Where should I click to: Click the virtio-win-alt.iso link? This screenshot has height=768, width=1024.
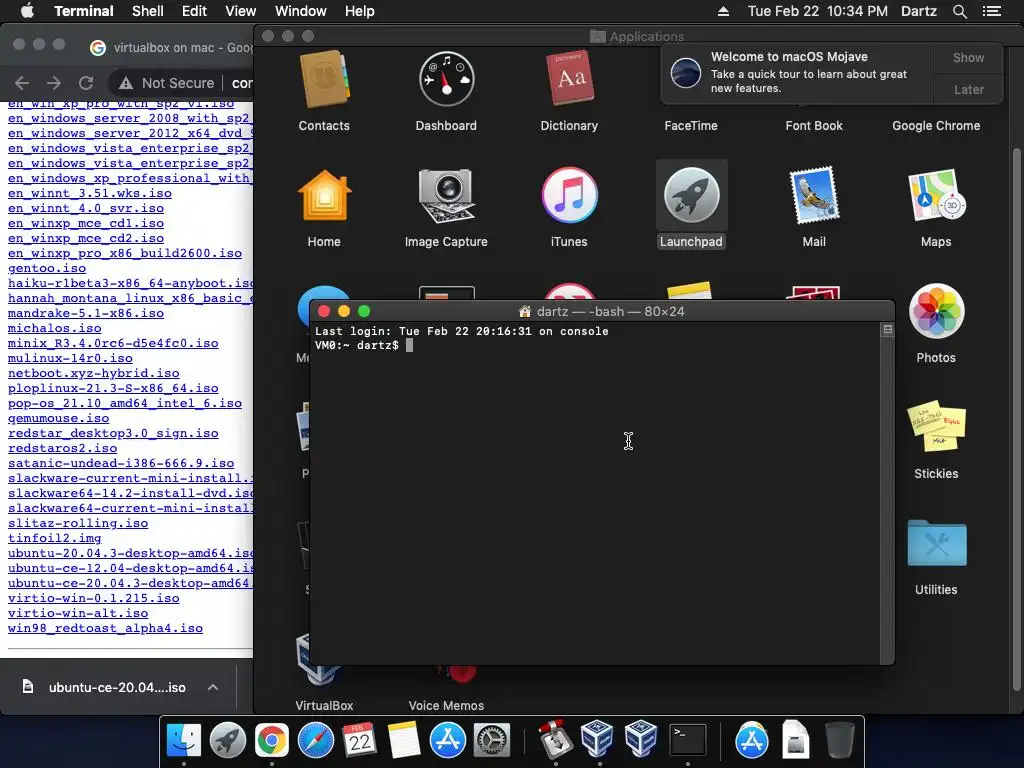tap(78, 613)
